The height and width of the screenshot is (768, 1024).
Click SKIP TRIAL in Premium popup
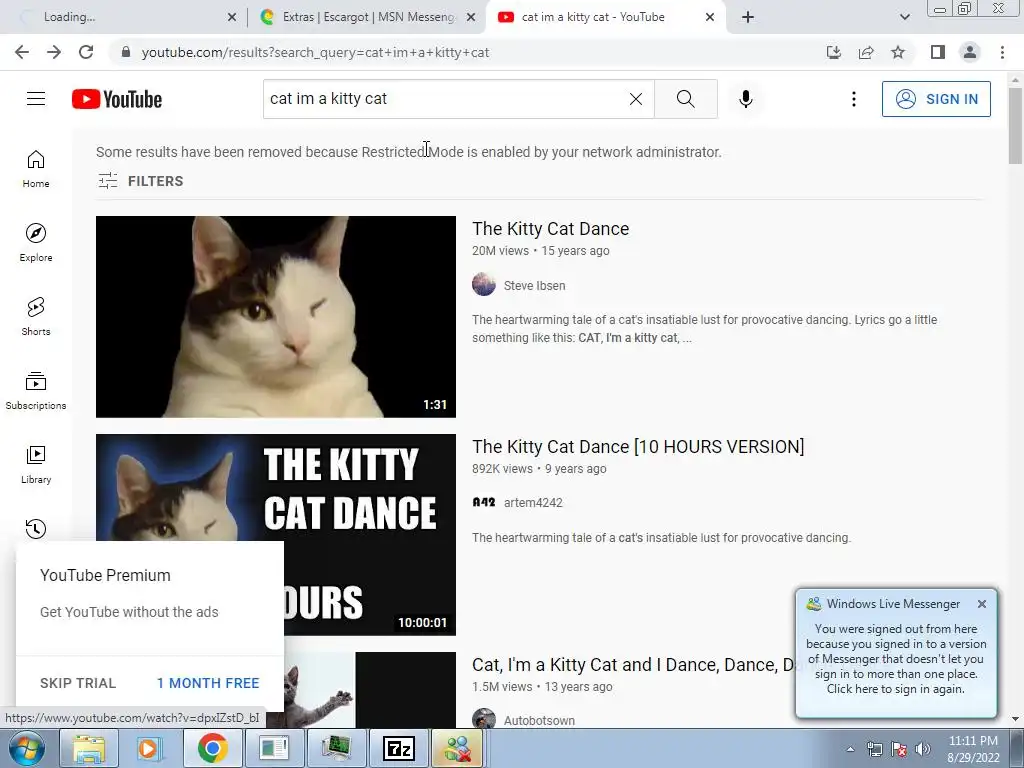tap(78, 683)
